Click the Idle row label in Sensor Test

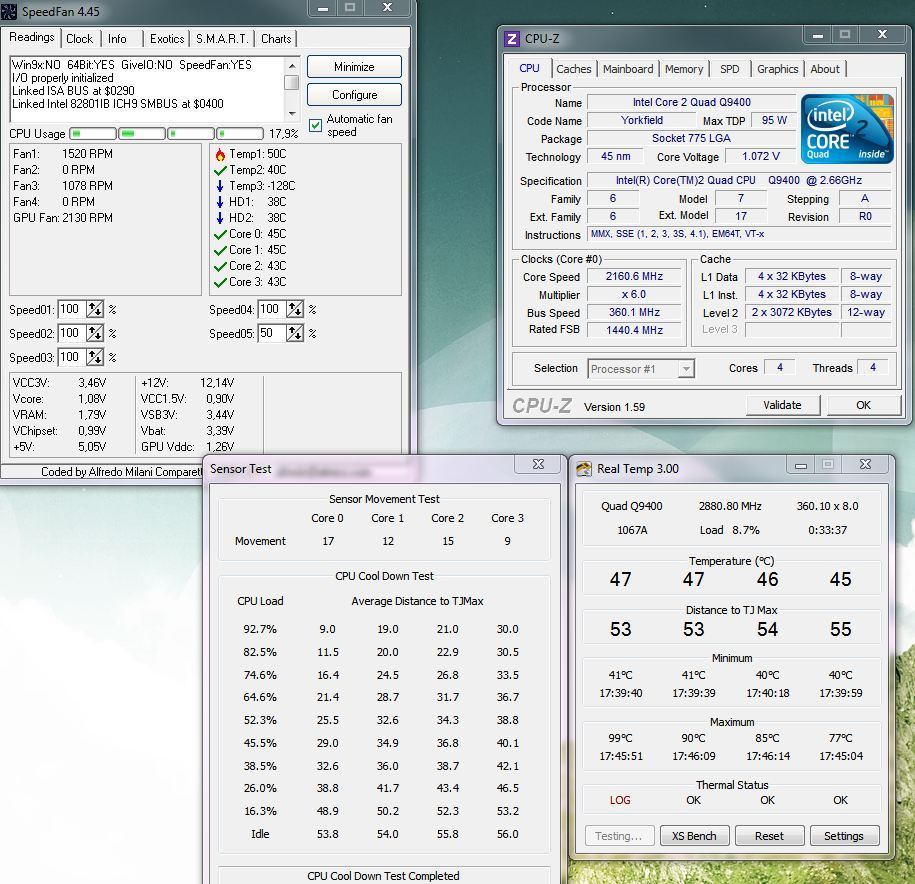(x=260, y=834)
